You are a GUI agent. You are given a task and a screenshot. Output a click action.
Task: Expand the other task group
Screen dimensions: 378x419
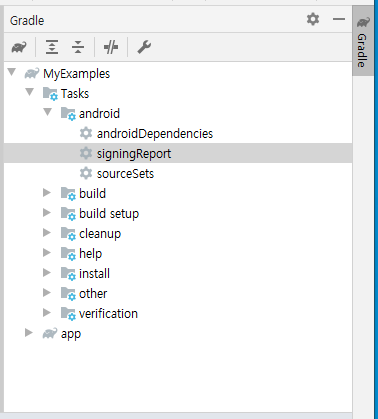(47, 293)
